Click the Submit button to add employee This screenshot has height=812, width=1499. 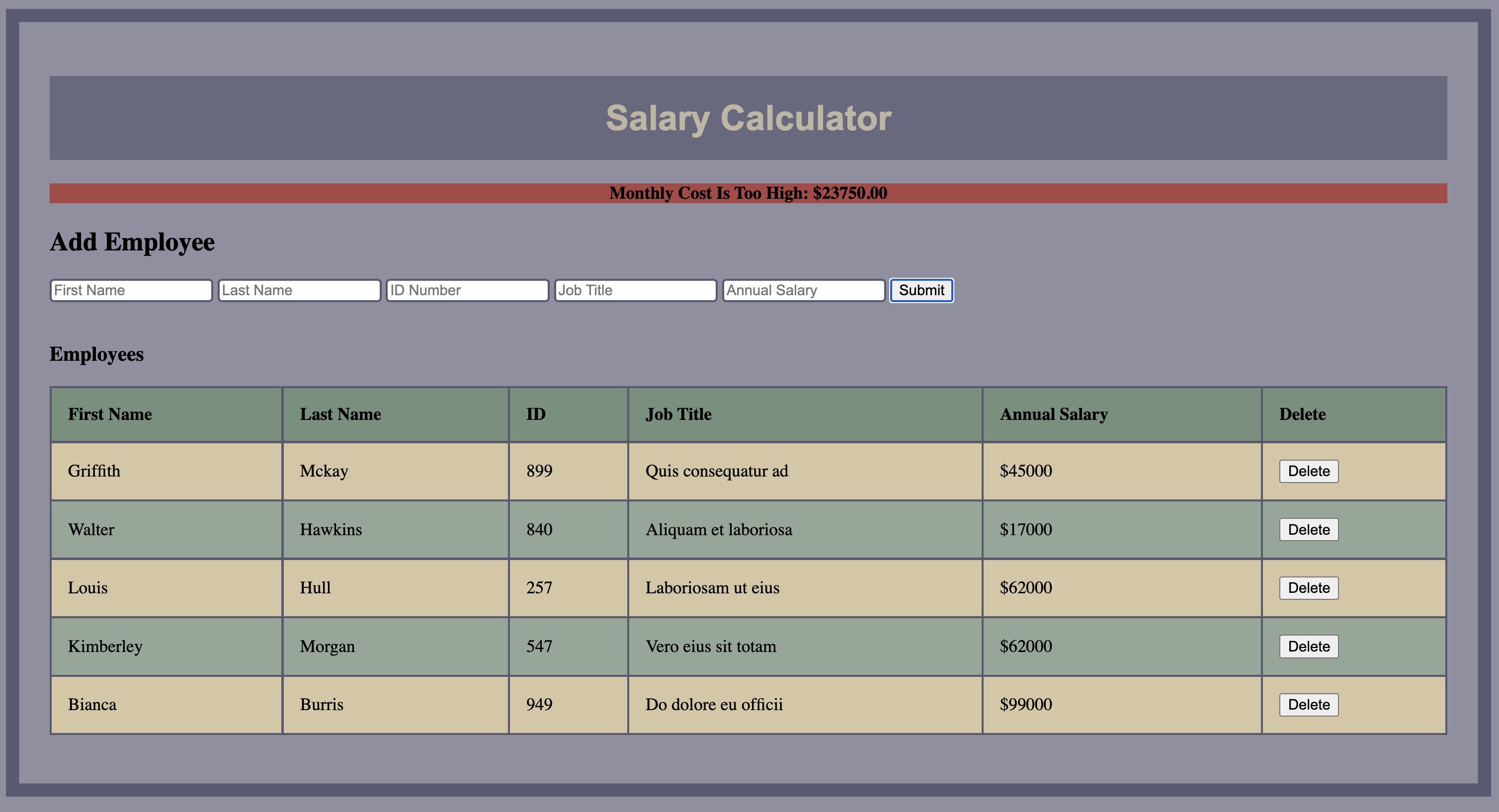[x=920, y=290]
